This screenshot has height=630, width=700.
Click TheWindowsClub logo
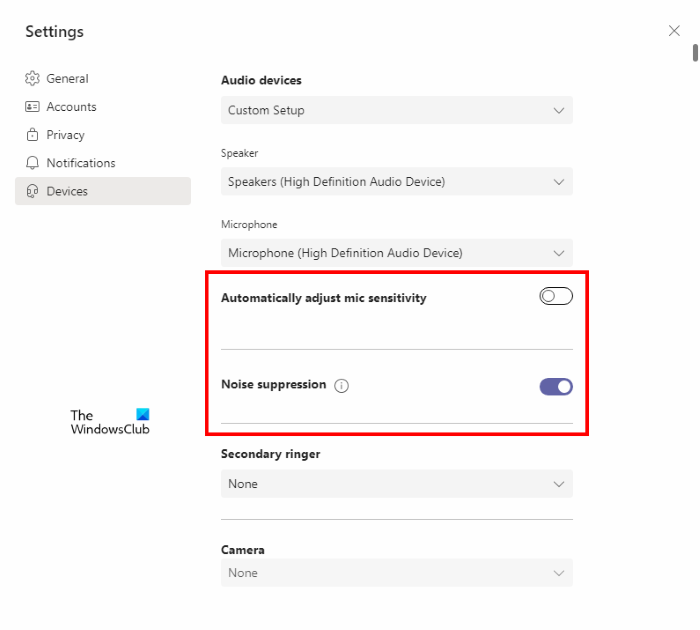click(110, 422)
